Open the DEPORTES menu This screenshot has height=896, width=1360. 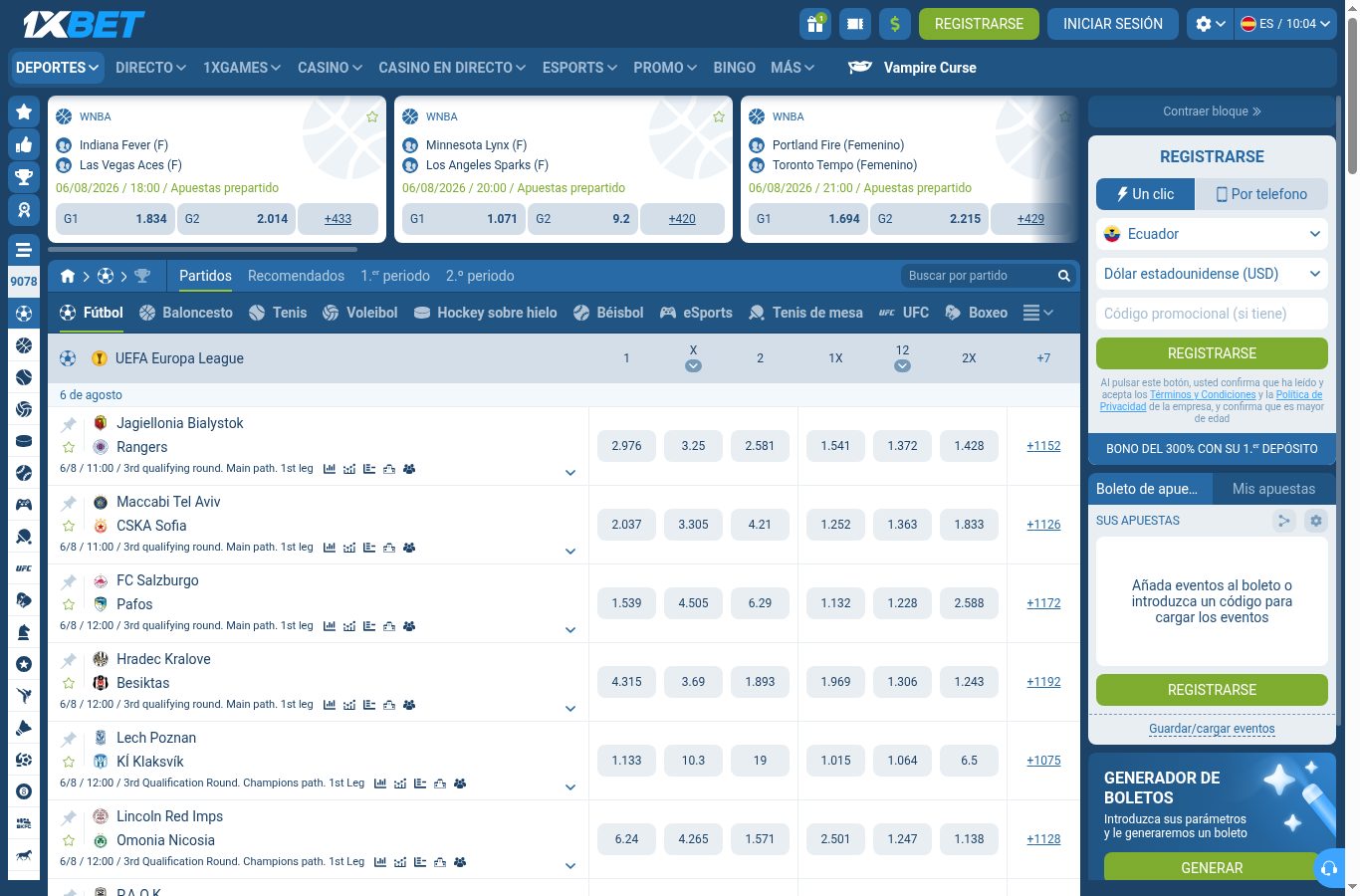[x=58, y=68]
